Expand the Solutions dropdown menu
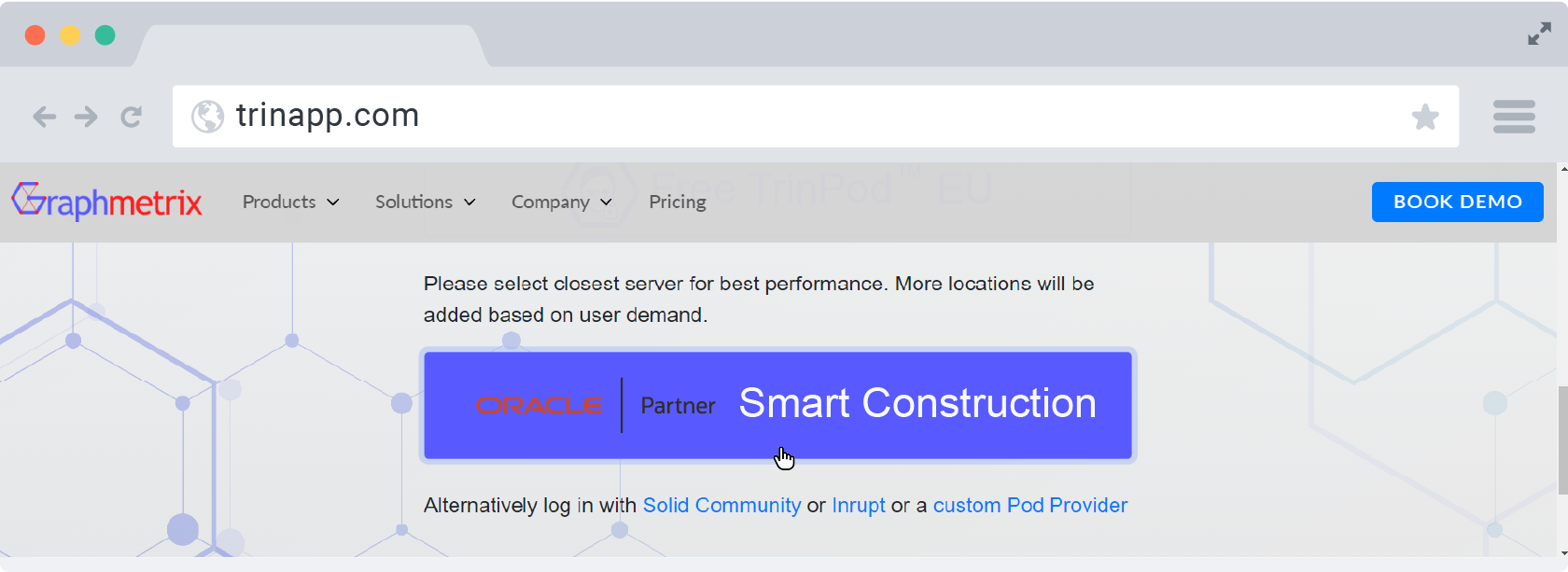The height and width of the screenshot is (572, 1568). click(425, 202)
